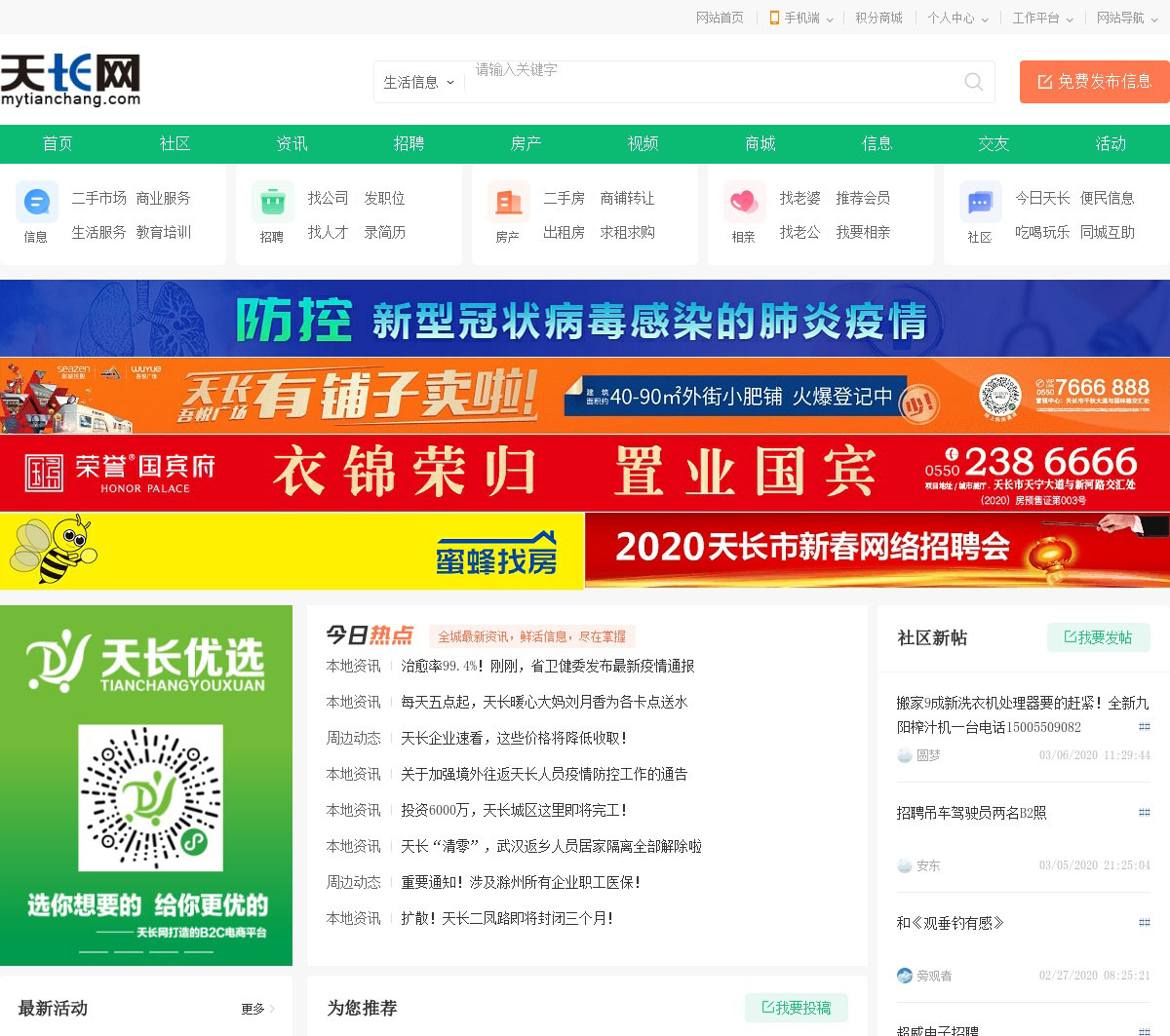Open 教育培训 link
1170x1036 pixels.
(164, 232)
